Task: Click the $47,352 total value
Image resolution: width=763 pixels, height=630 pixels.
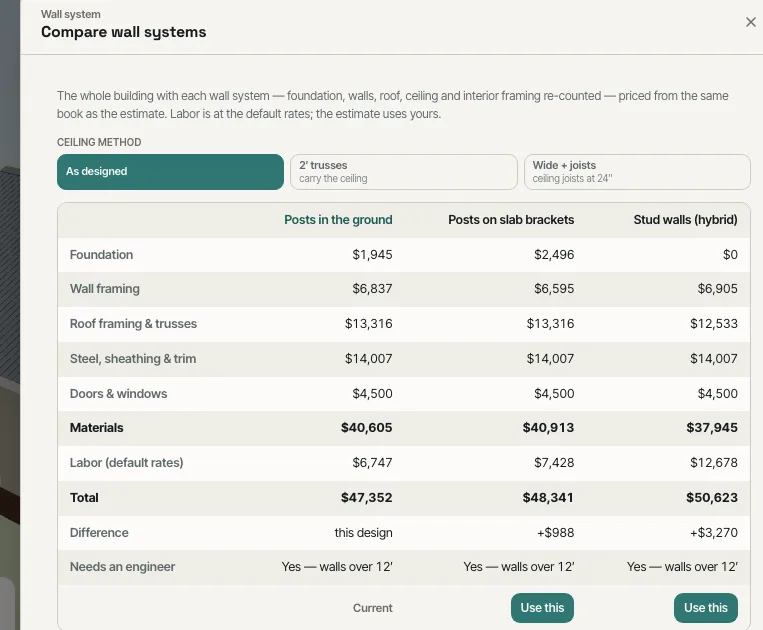Action: [366, 498]
